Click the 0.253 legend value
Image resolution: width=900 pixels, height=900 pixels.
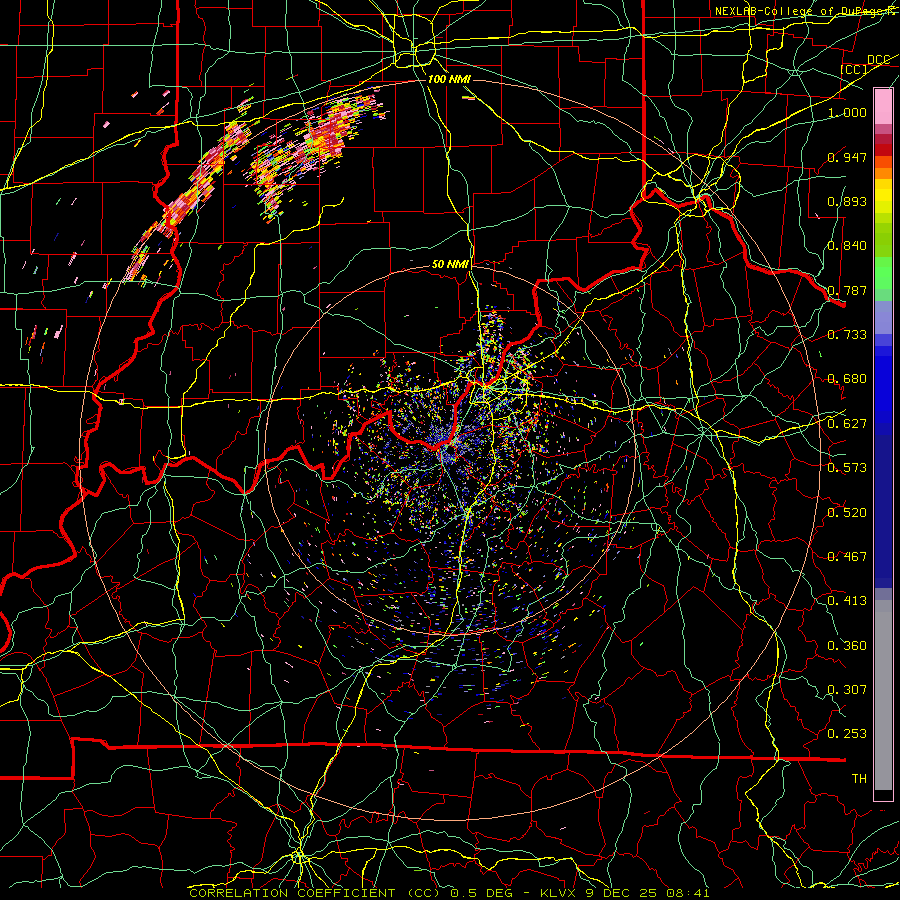(x=847, y=734)
